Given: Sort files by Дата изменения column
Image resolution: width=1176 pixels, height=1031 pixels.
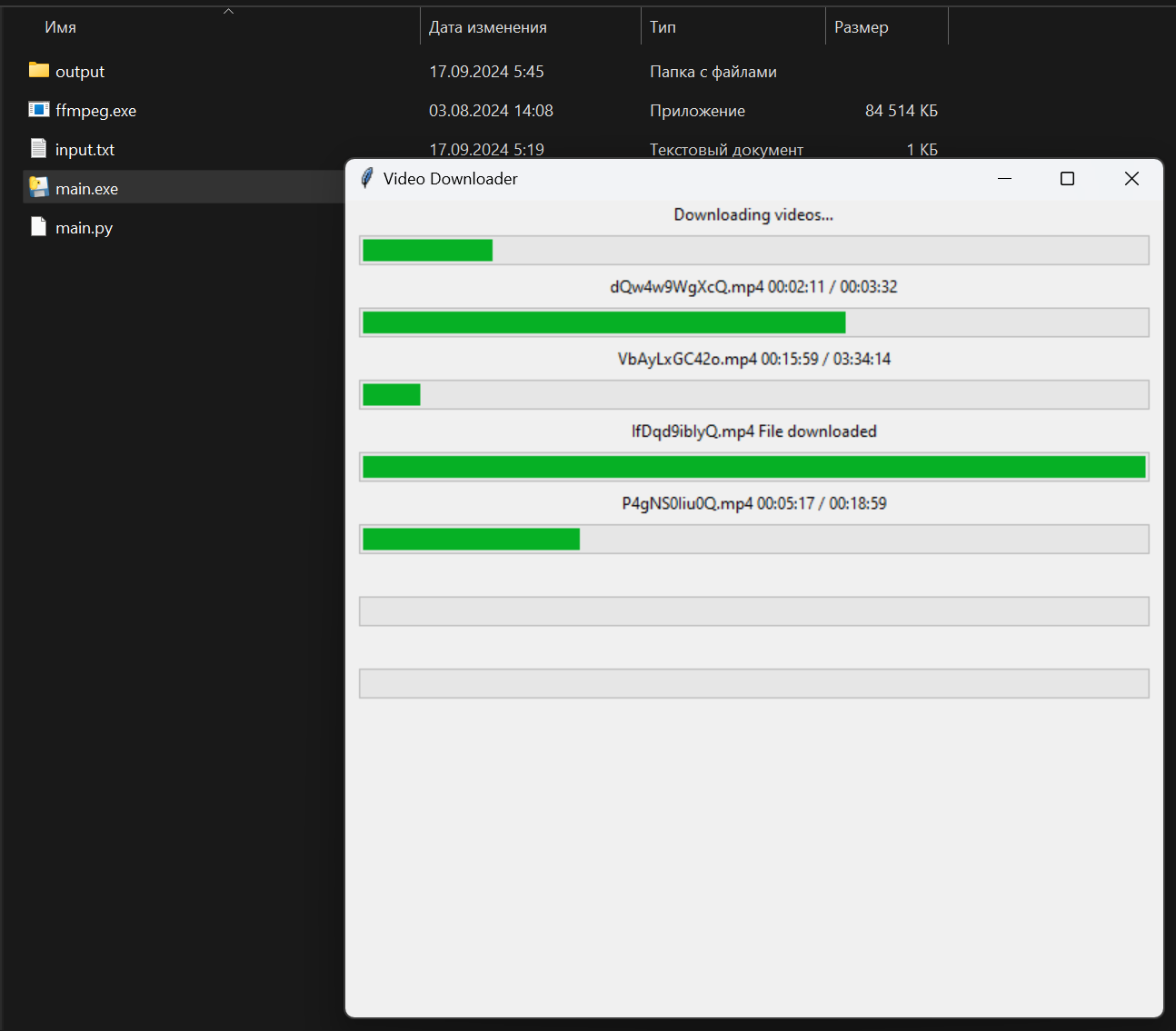Looking at the screenshot, I should (488, 27).
